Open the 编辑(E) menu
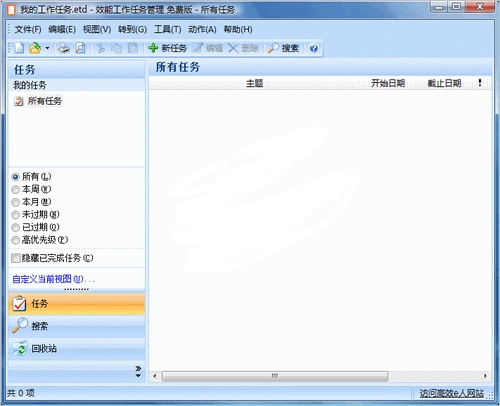 [x=62, y=29]
